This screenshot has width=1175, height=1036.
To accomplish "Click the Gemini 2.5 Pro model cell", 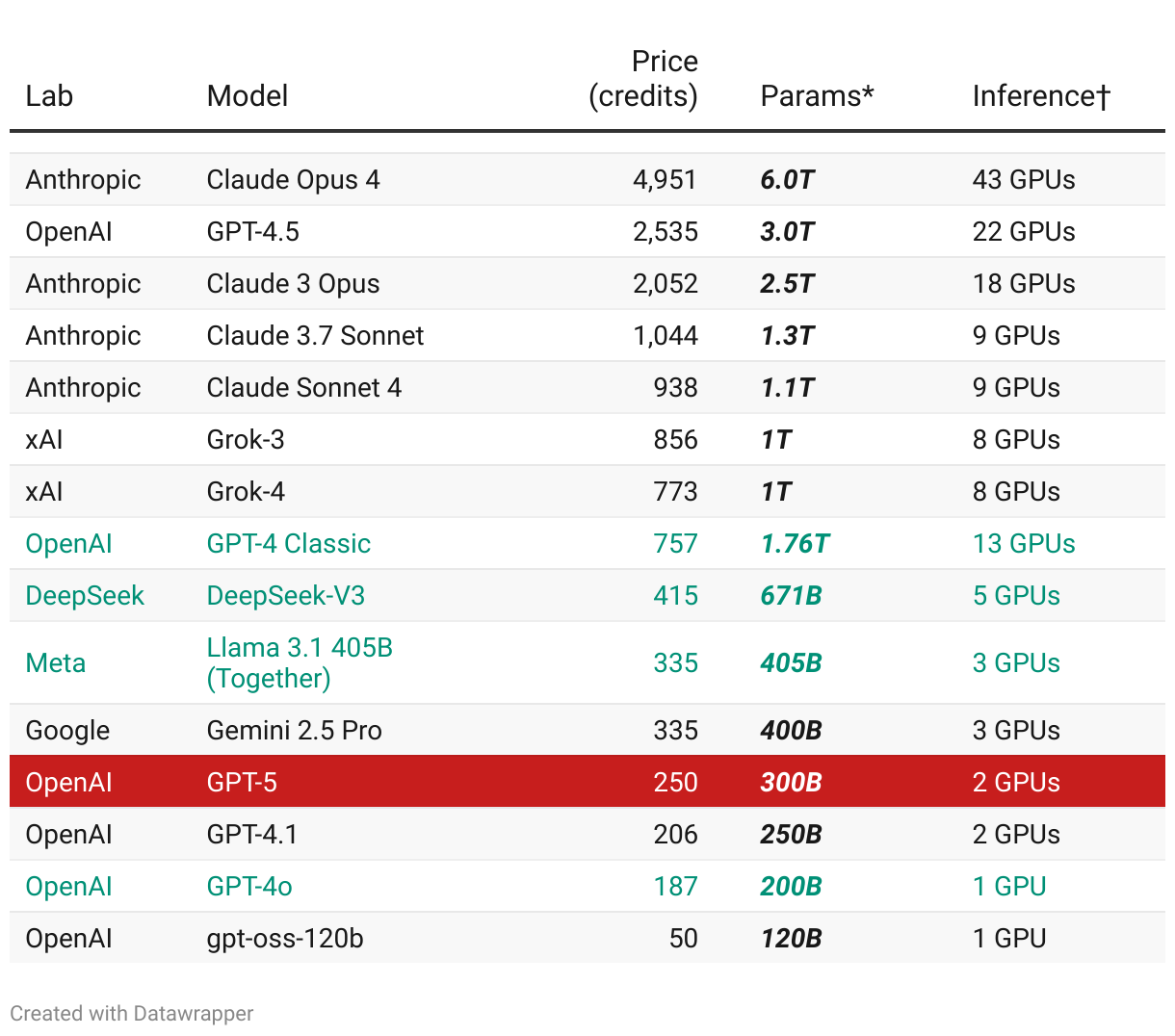I will [x=294, y=731].
